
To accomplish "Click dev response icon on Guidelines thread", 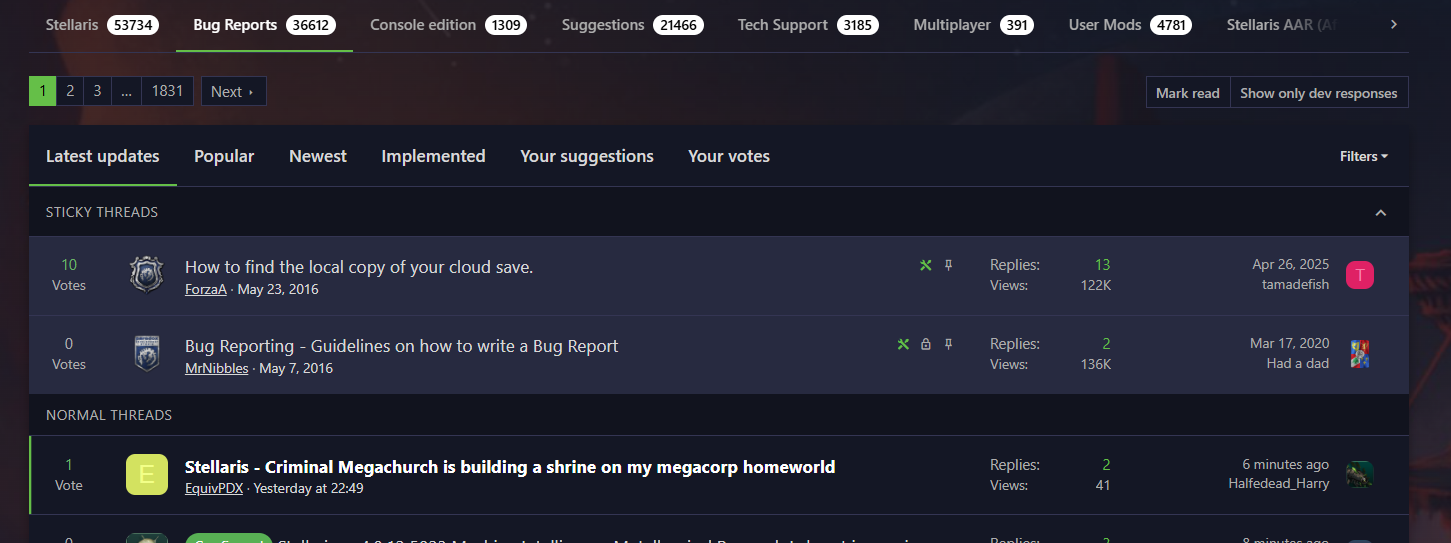I will coord(903,344).
